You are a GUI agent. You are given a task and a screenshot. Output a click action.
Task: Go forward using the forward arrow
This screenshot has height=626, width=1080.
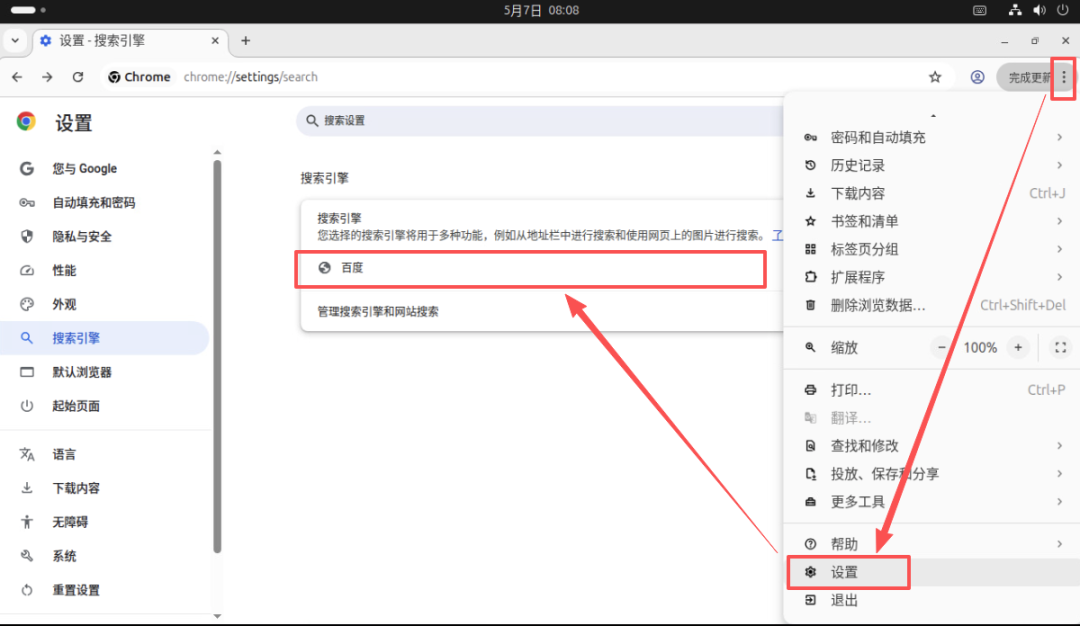(x=47, y=77)
